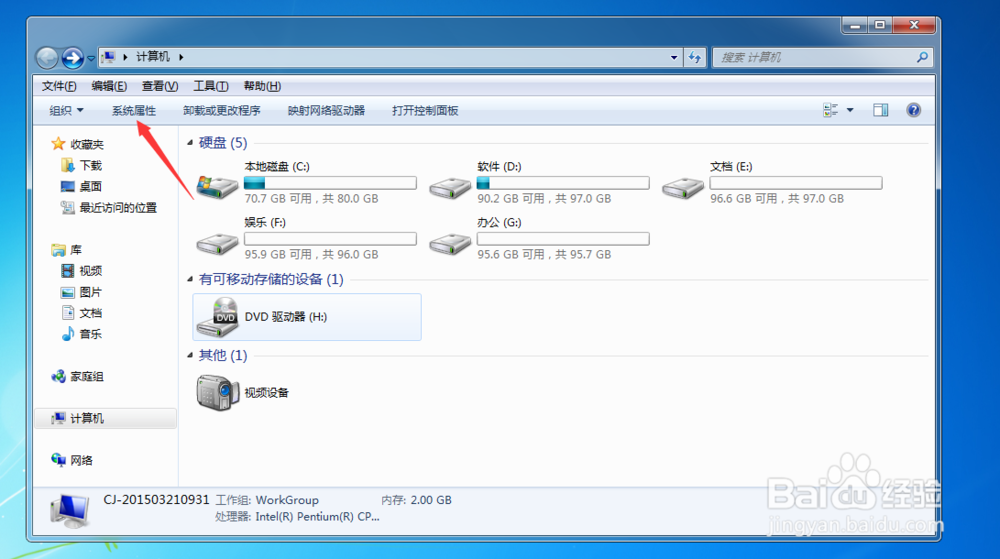Click the E: drive usage bar

[796, 183]
